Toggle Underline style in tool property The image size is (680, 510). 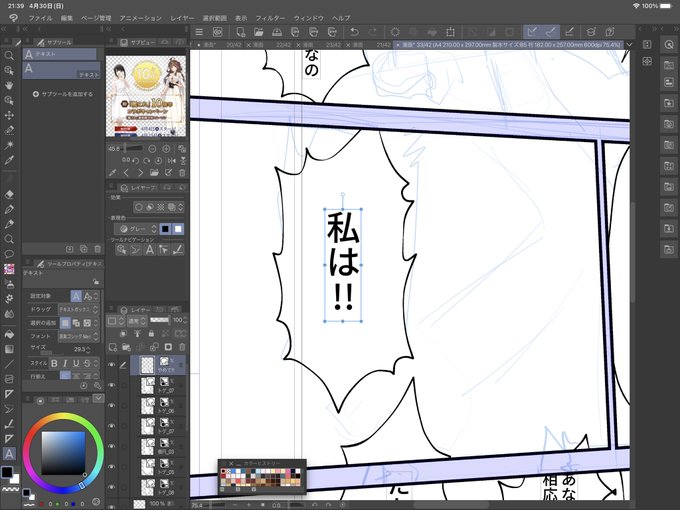pos(76,363)
